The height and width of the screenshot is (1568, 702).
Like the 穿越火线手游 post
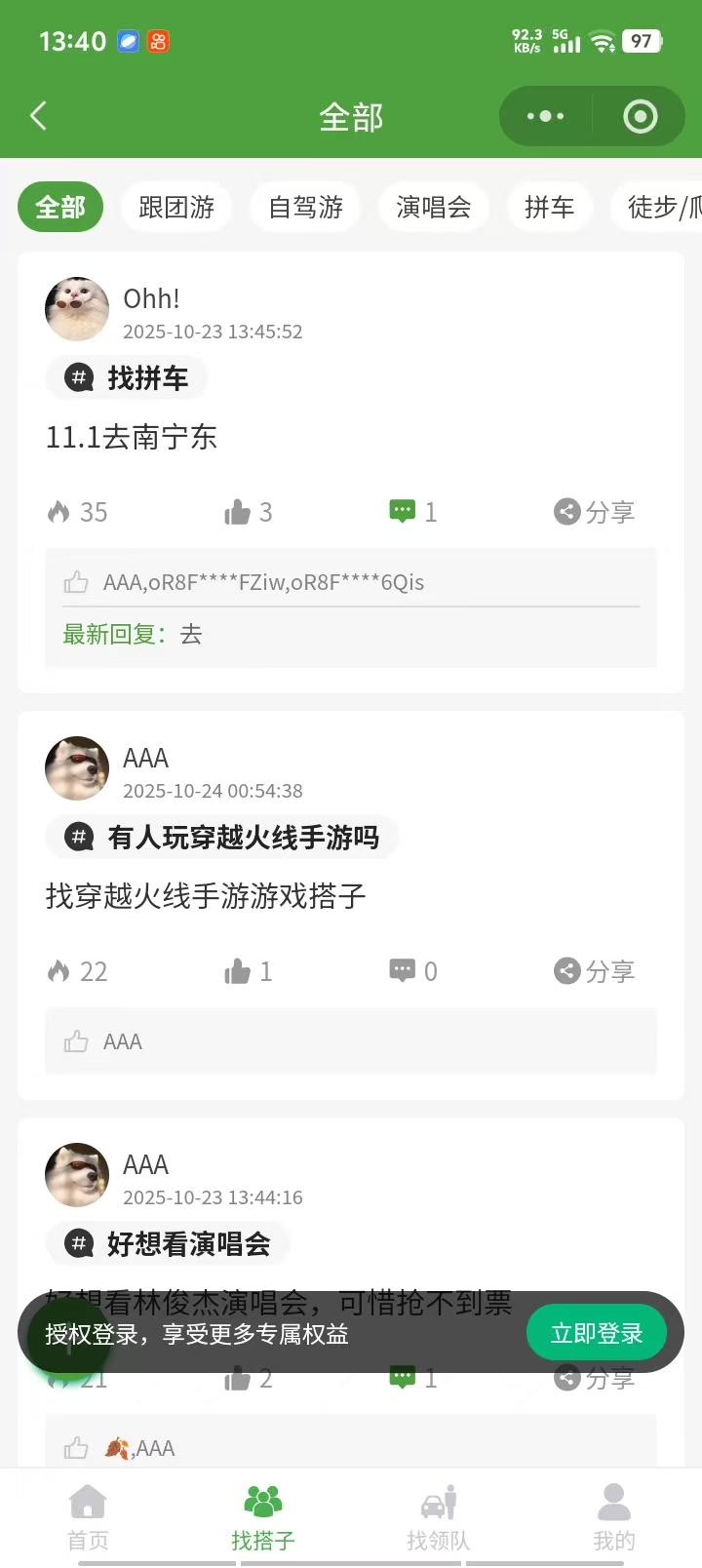[x=248, y=971]
